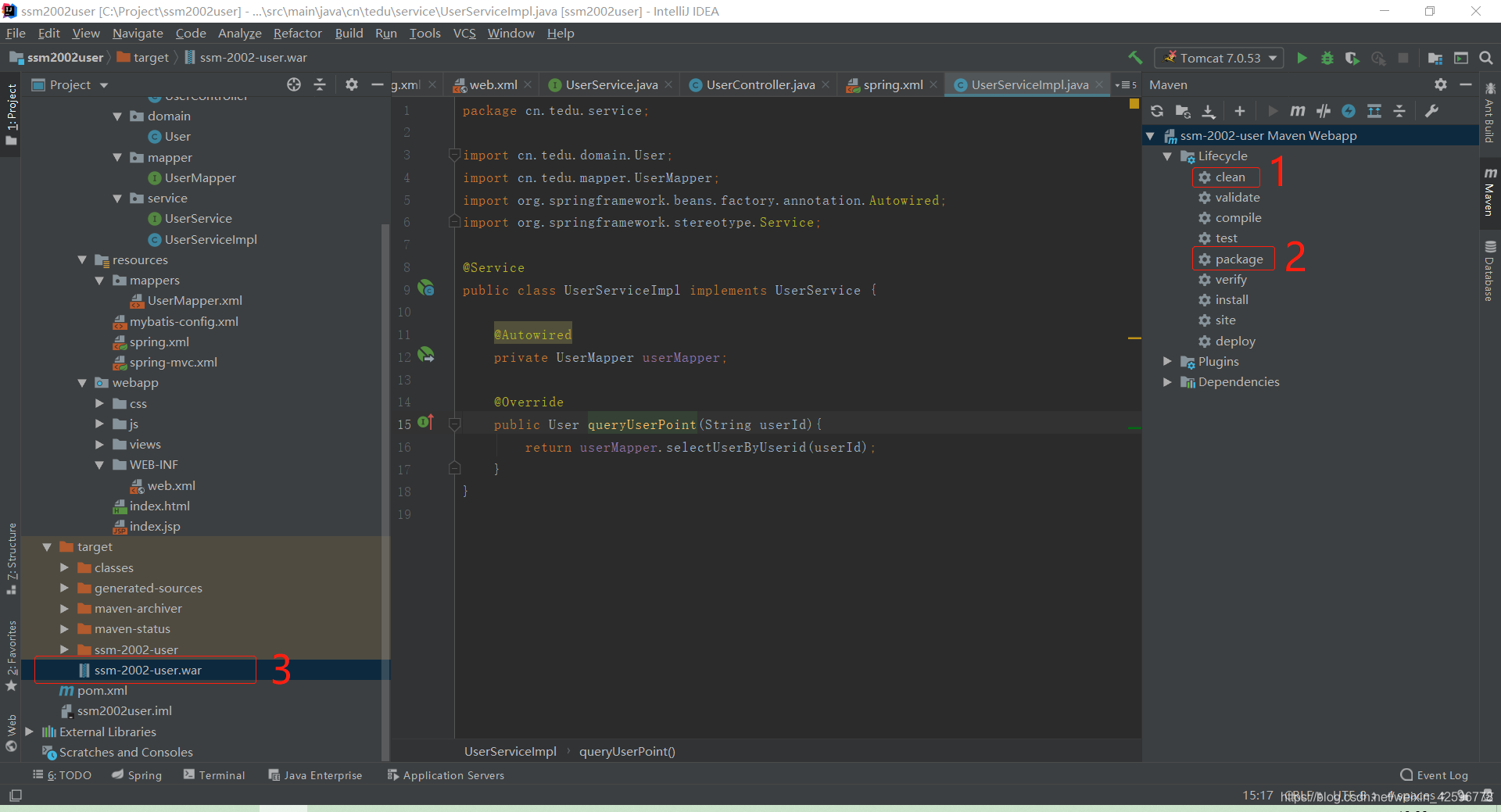Close the UserServiceImpl.java tab
The width and height of the screenshot is (1501, 812).
tap(1099, 84)
